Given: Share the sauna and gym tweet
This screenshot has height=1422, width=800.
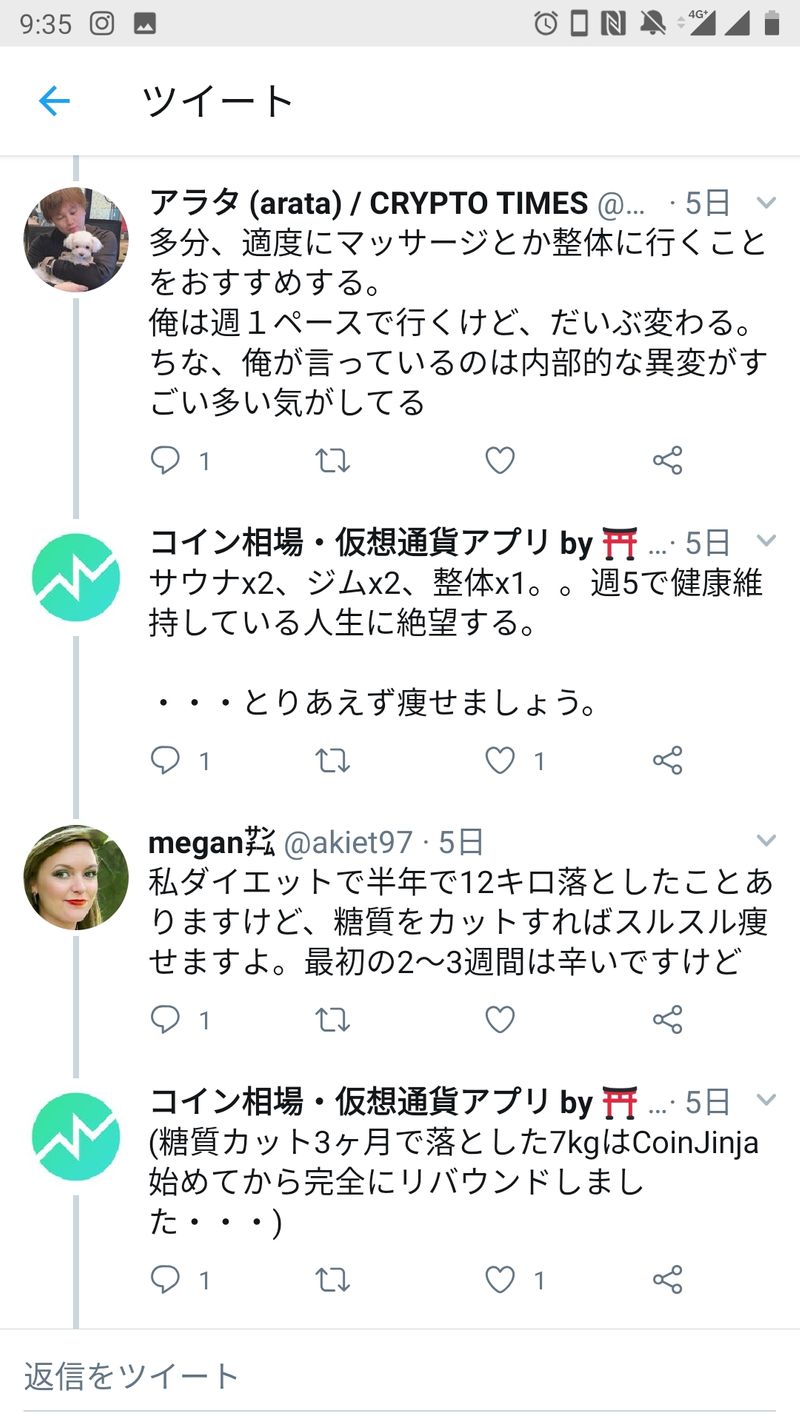Looking at the screenshot, I should (x=667, y=761).
